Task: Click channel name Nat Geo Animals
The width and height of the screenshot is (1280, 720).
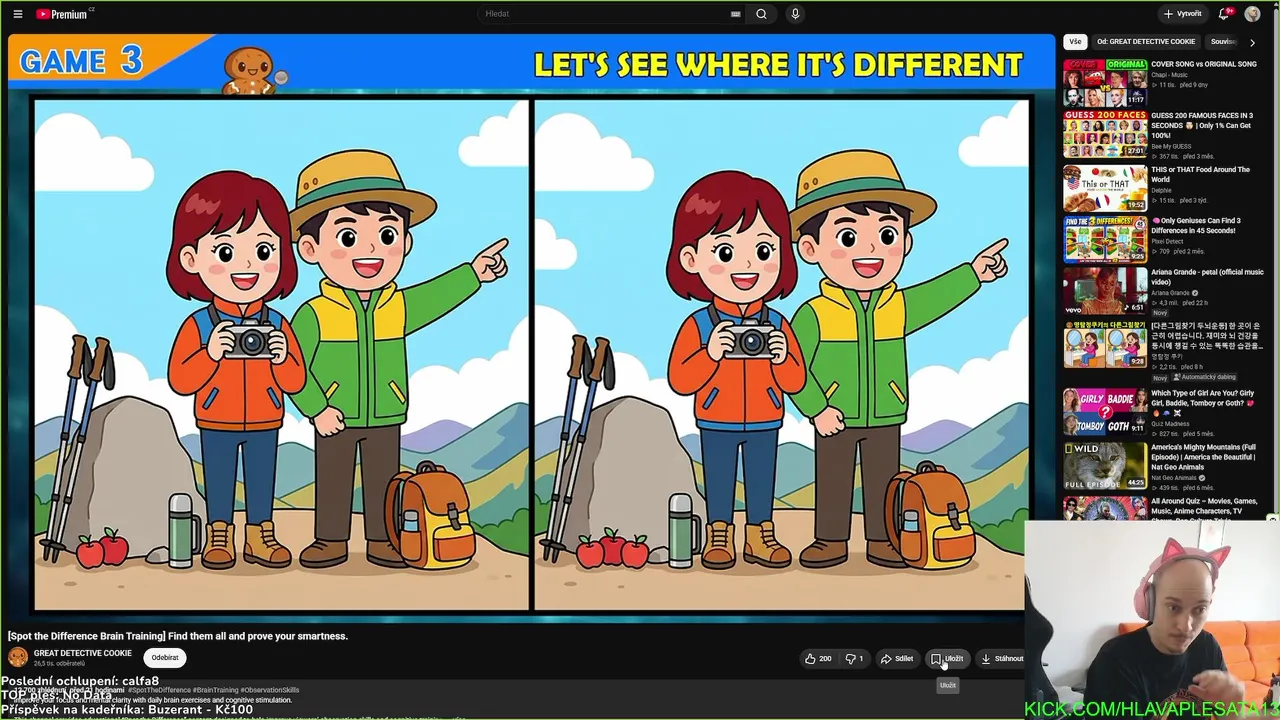Action: tap(1174, 478)
